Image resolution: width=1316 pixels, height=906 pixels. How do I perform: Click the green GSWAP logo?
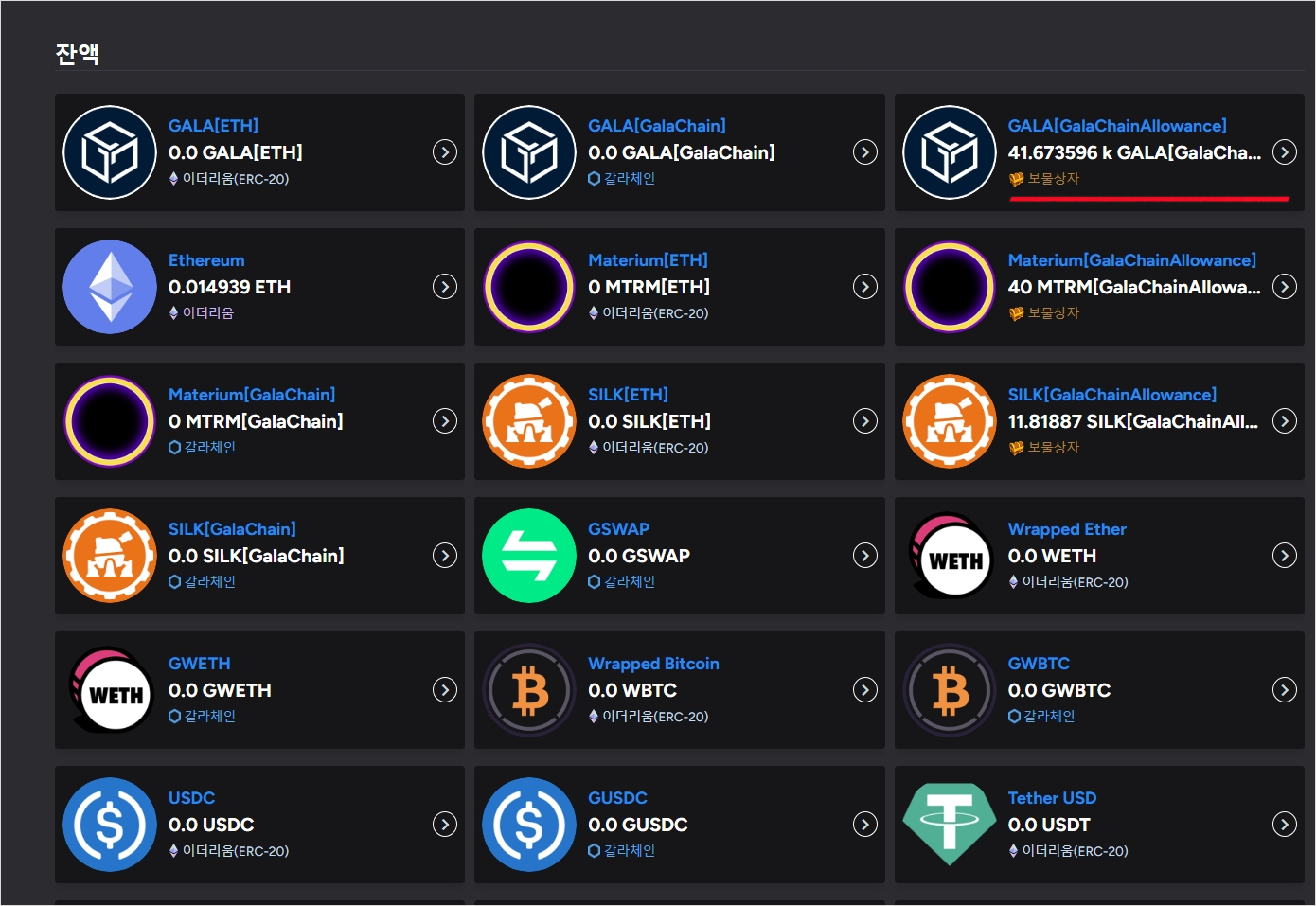[x=529, y=556]
